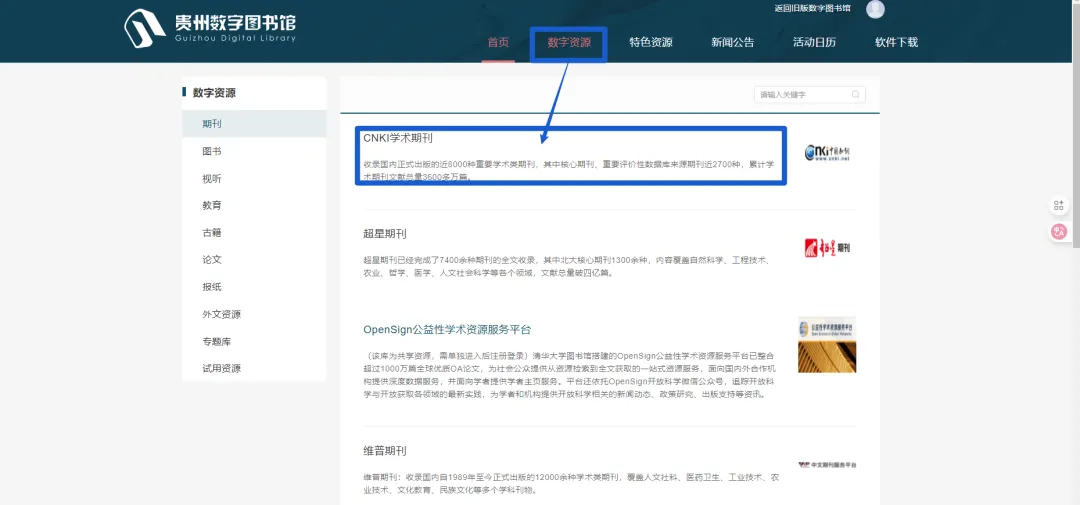
Task: Open the 超星期刊 title link
Action: 384,234
